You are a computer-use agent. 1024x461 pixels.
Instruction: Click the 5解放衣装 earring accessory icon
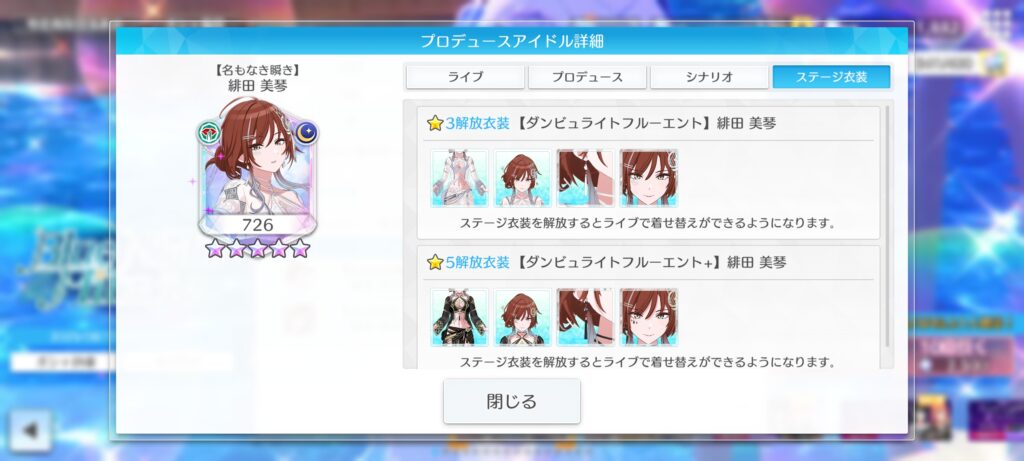pyautogui.click(x=586, y=317)
